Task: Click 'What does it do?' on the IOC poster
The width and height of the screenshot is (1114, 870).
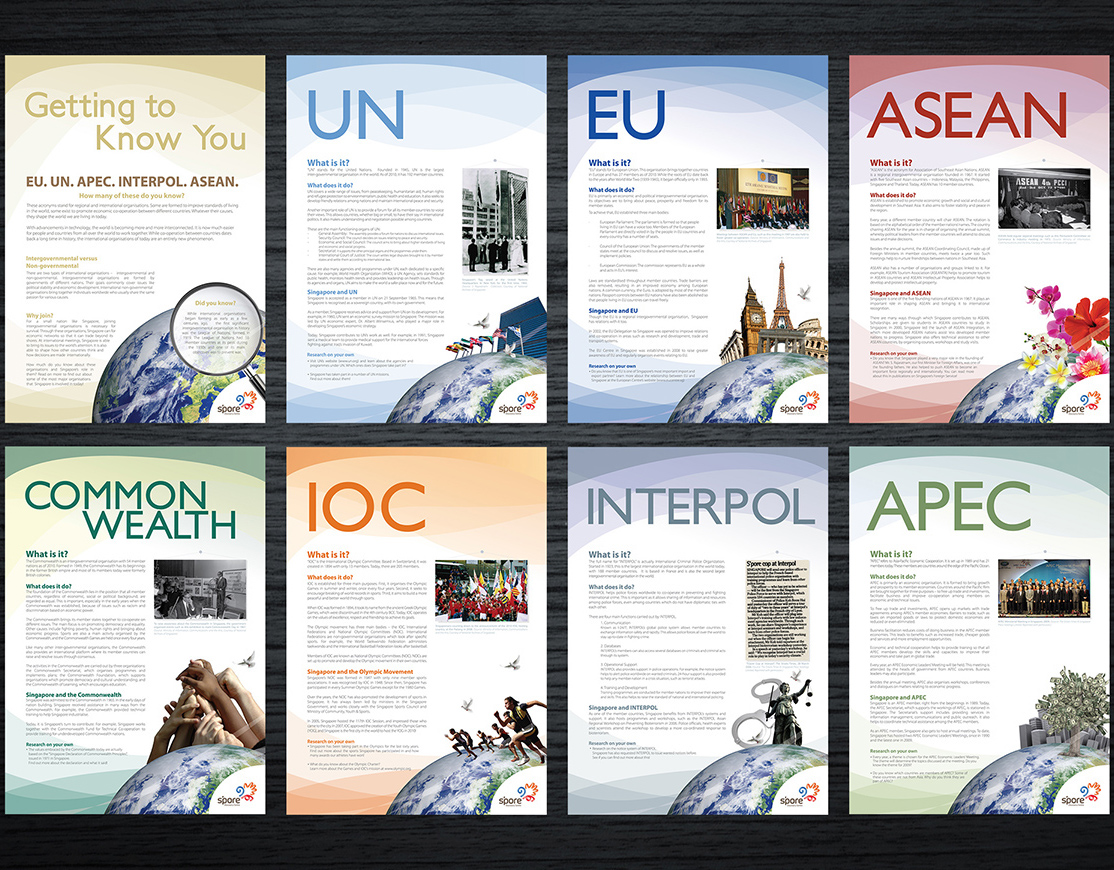Action: pyautogui.click(x=330, y=577)
